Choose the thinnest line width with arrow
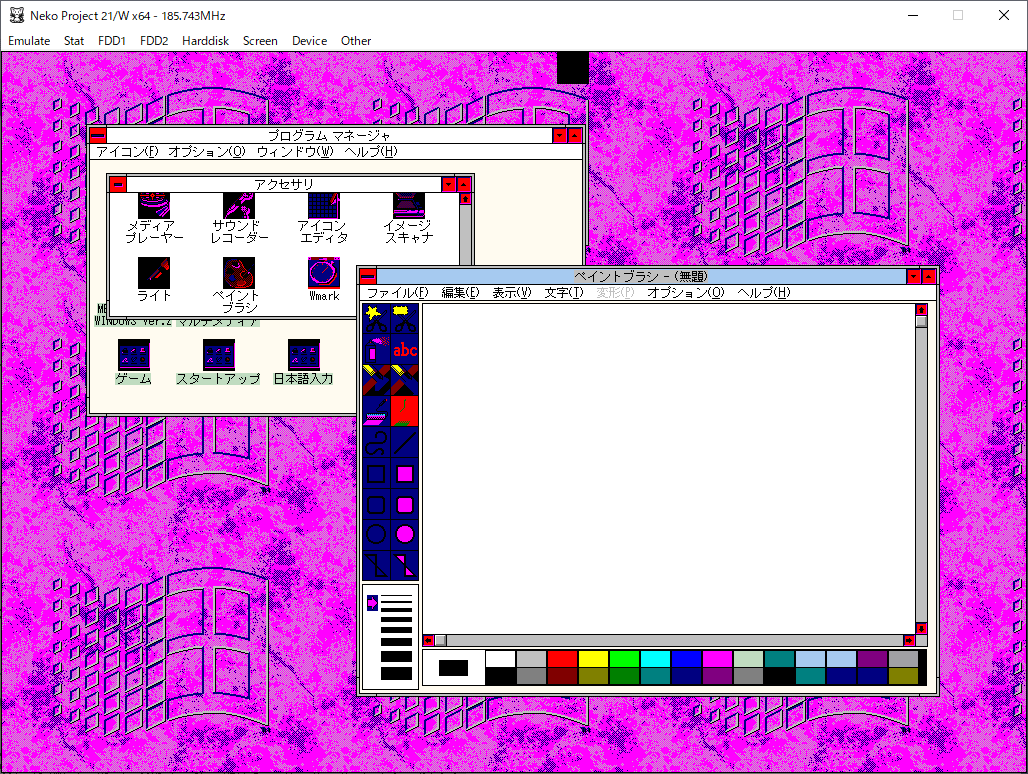This screenshot has width=1028, height=774. (x=396, y=597)
